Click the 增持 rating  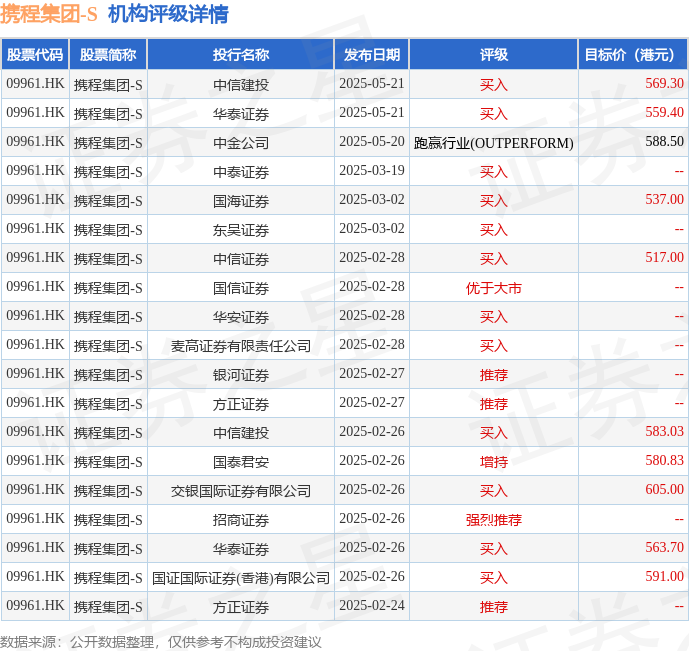click(493, 462)
